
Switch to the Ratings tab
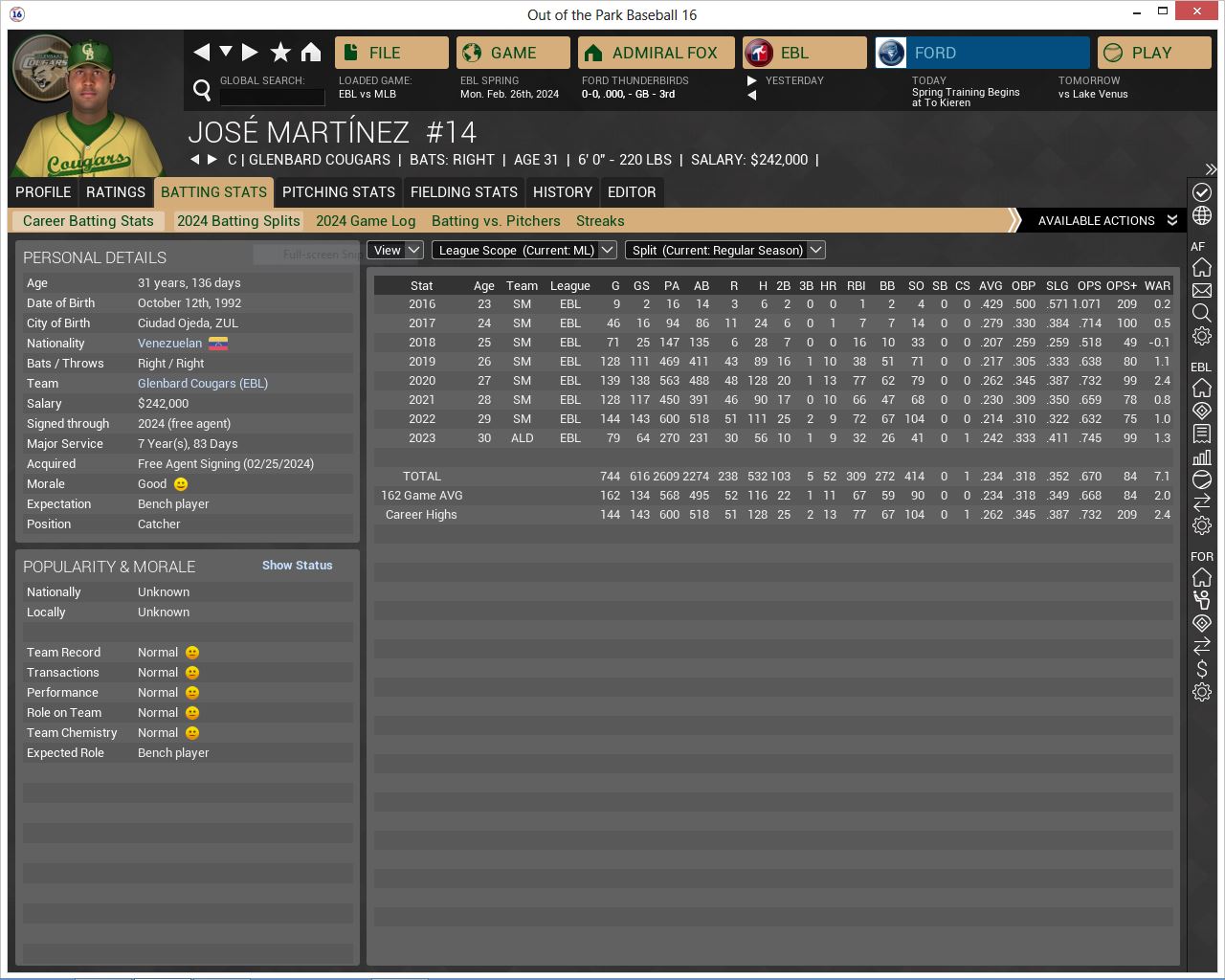coord(116,192)
